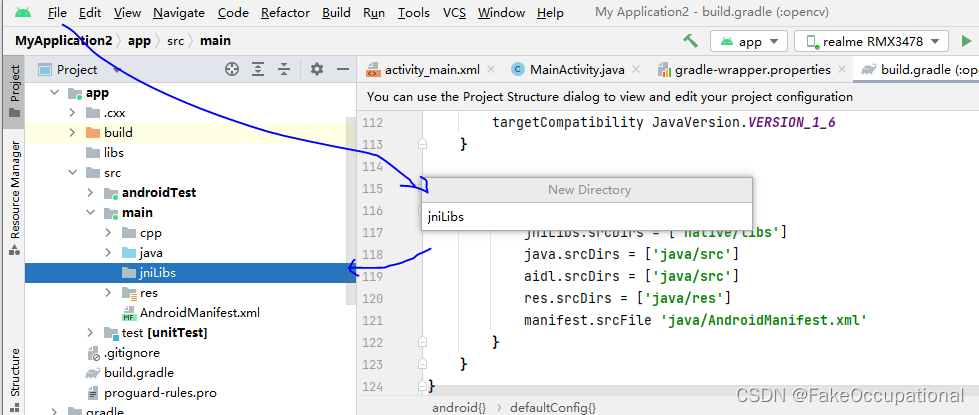Open the File menu

click(x=57, y=12)
